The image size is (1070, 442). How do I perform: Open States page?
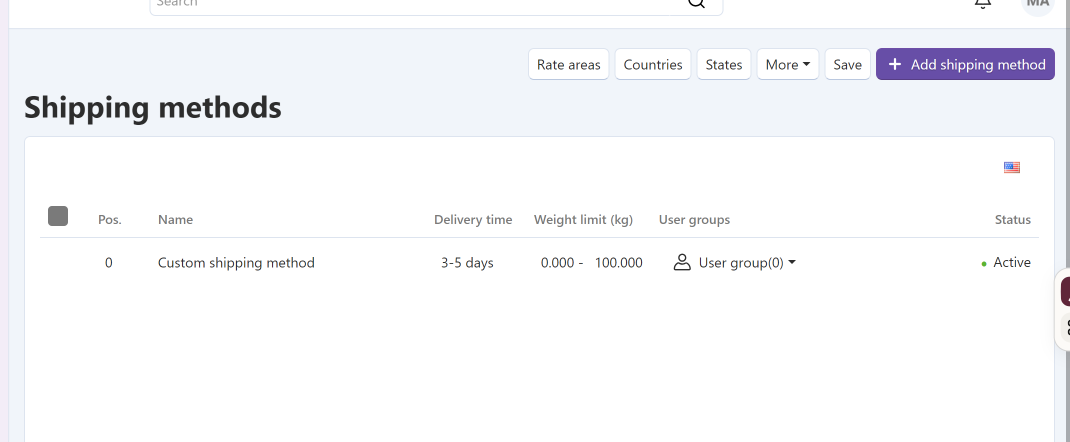pos(723,64)
